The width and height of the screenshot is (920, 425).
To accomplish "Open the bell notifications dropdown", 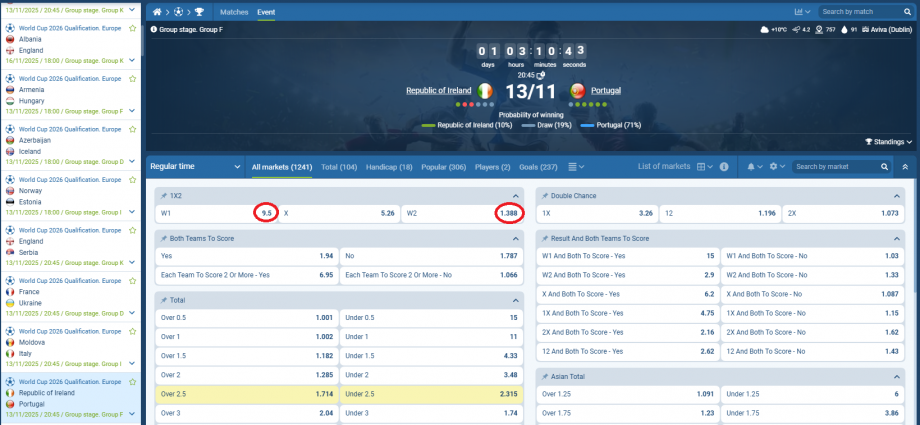I will pos(755,167).
